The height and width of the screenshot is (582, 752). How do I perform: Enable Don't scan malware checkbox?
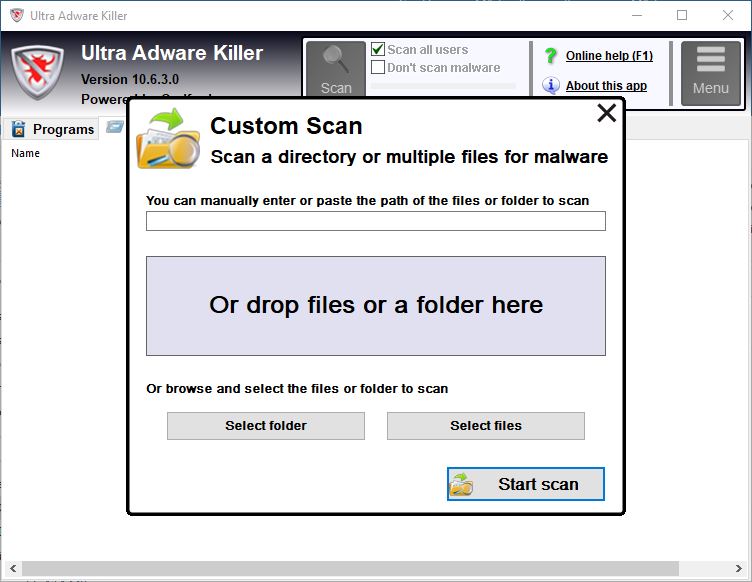click(x=378, y=67)
